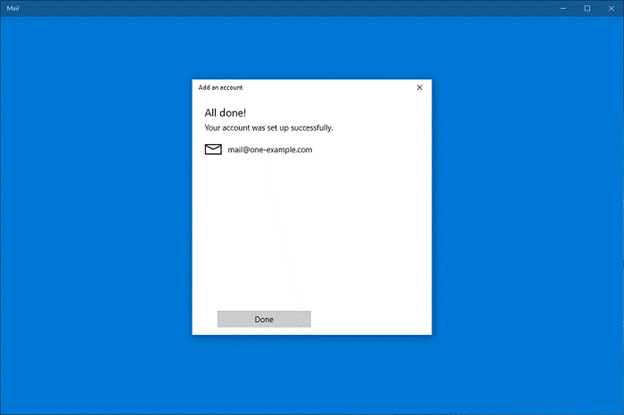Viewport: 624px width, 415px height.
Task: Click white space left of the Done button
Action: click(x=205, y=319)
